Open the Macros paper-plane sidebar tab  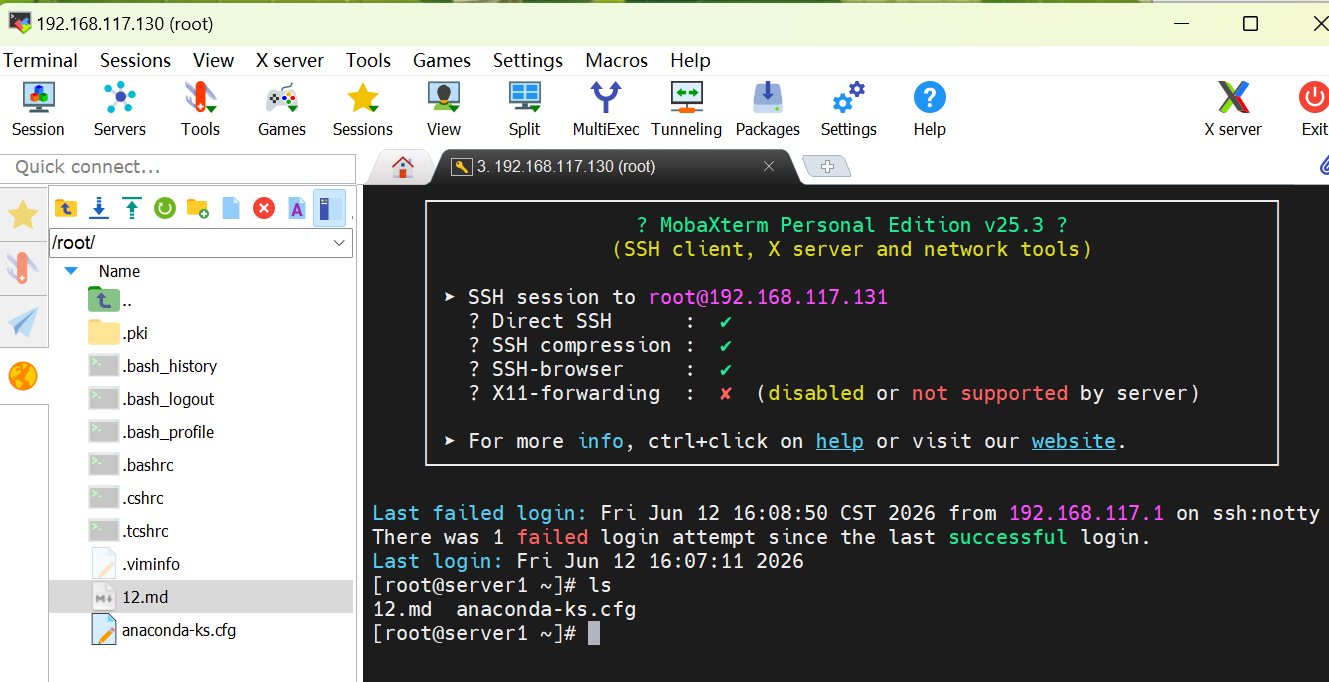23,321
